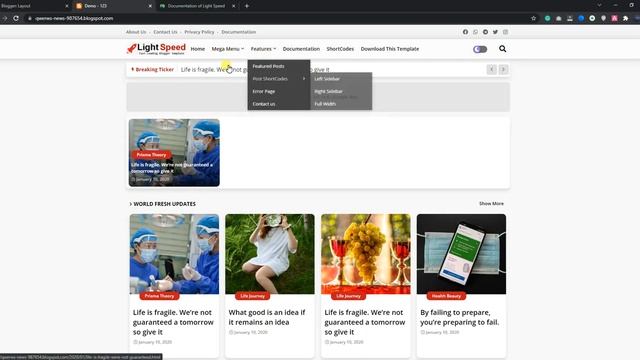Select Featured Posts menu entry
This screenshot has height=360, width=640.
pyautogui.click(x=269, y=66)
